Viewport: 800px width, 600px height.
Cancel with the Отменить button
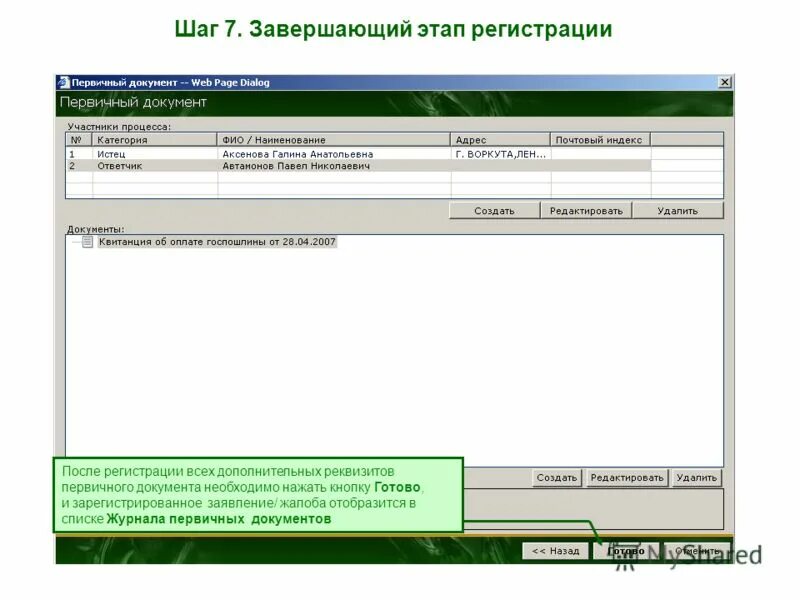point(697,551)
